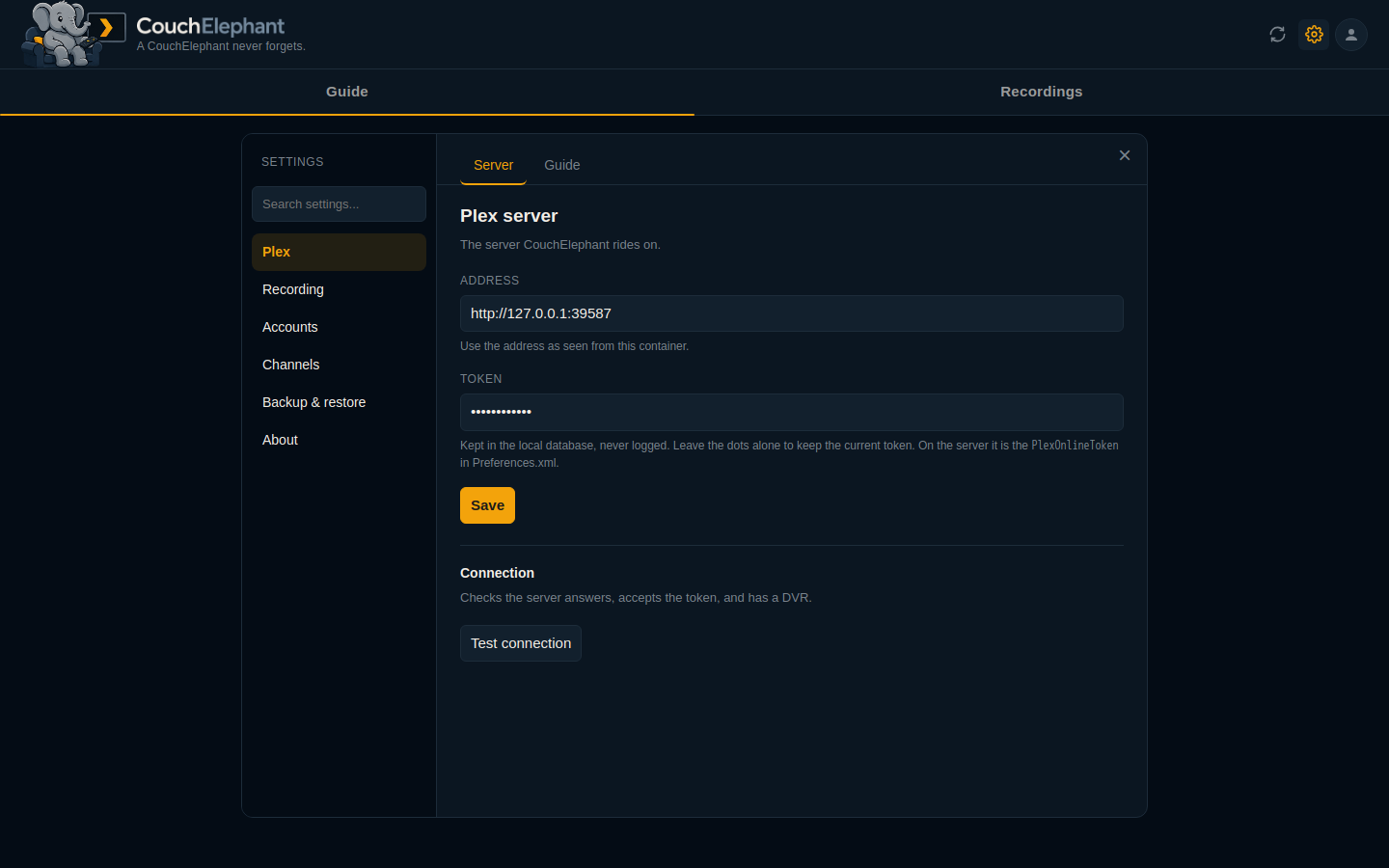
Task: Go to the Channels settings section
Action: click(x=339, y=365)
